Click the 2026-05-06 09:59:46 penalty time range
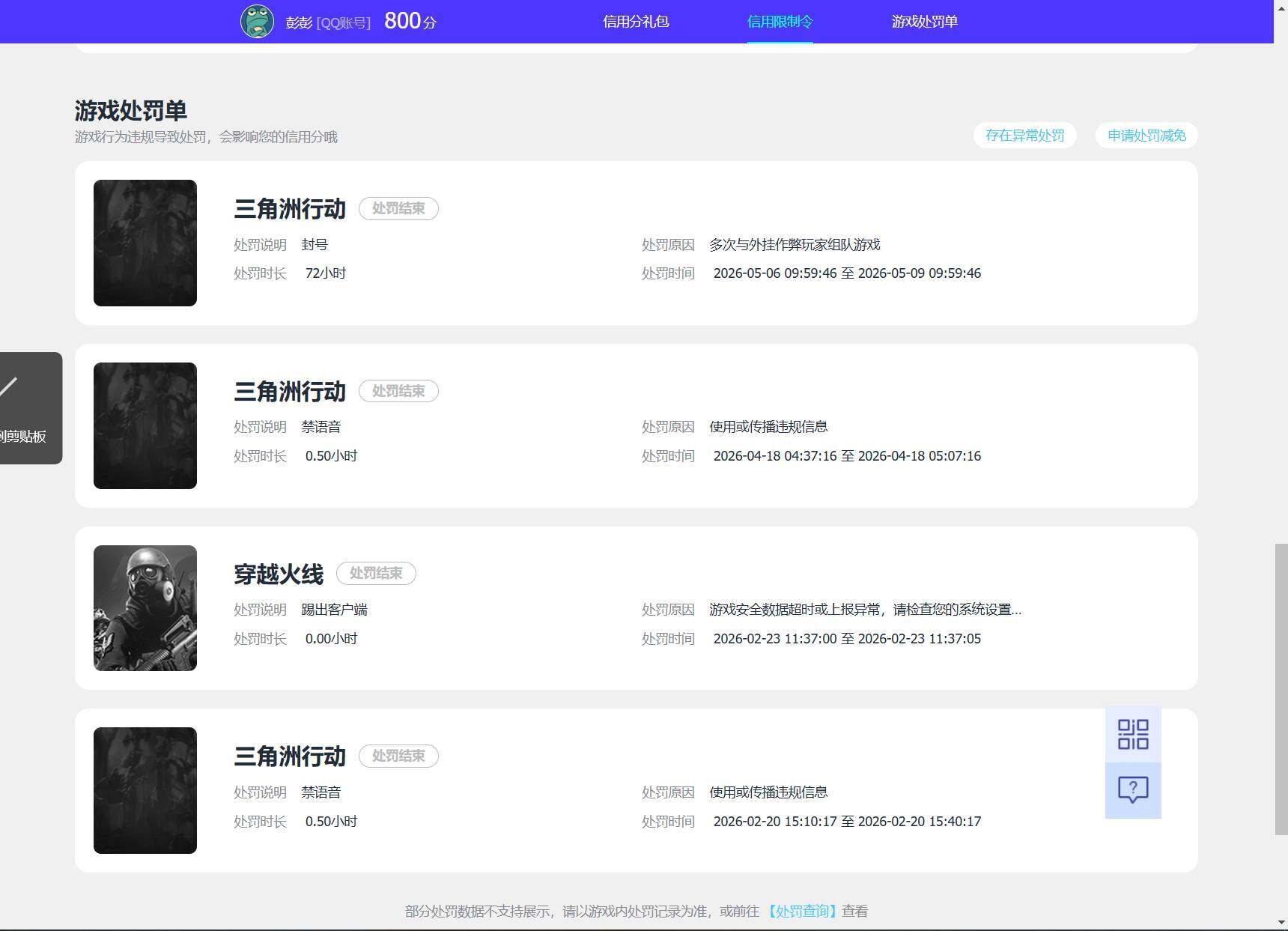Screen dimensions: 1288x931 847,273
